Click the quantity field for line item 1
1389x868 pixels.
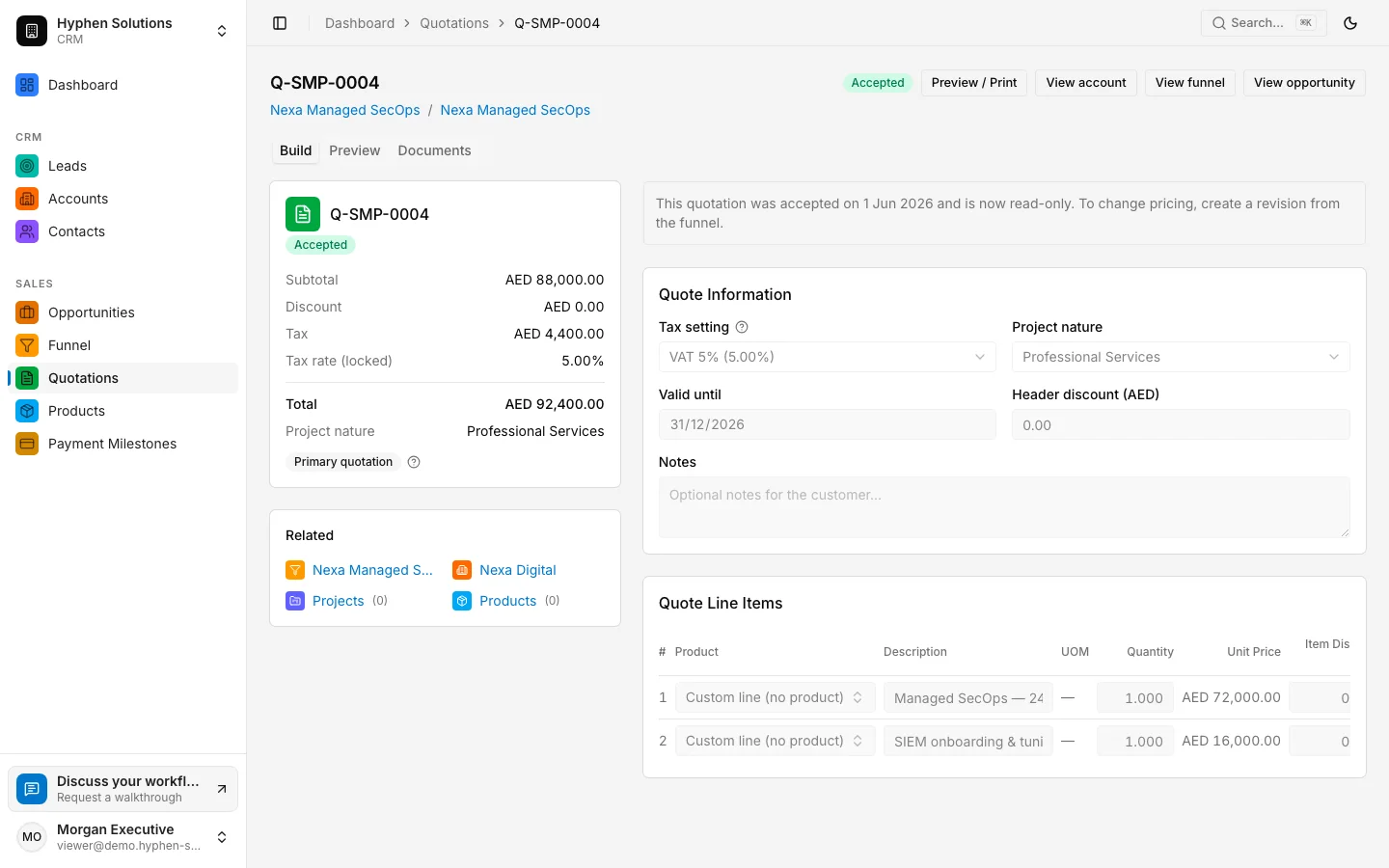pyautogui.click(x=1135, y=697)
